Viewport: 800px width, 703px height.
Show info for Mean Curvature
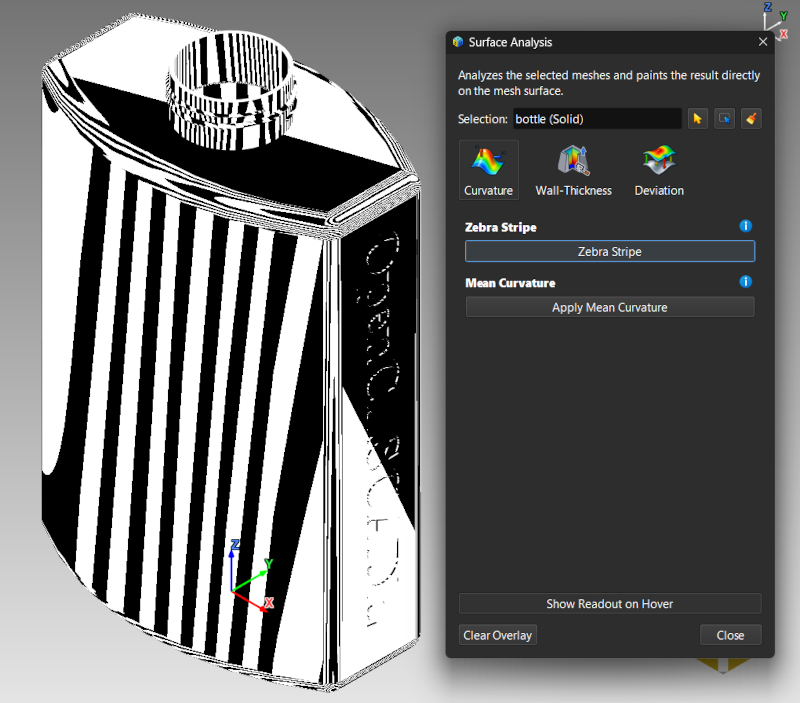click(x=745, y=282)
